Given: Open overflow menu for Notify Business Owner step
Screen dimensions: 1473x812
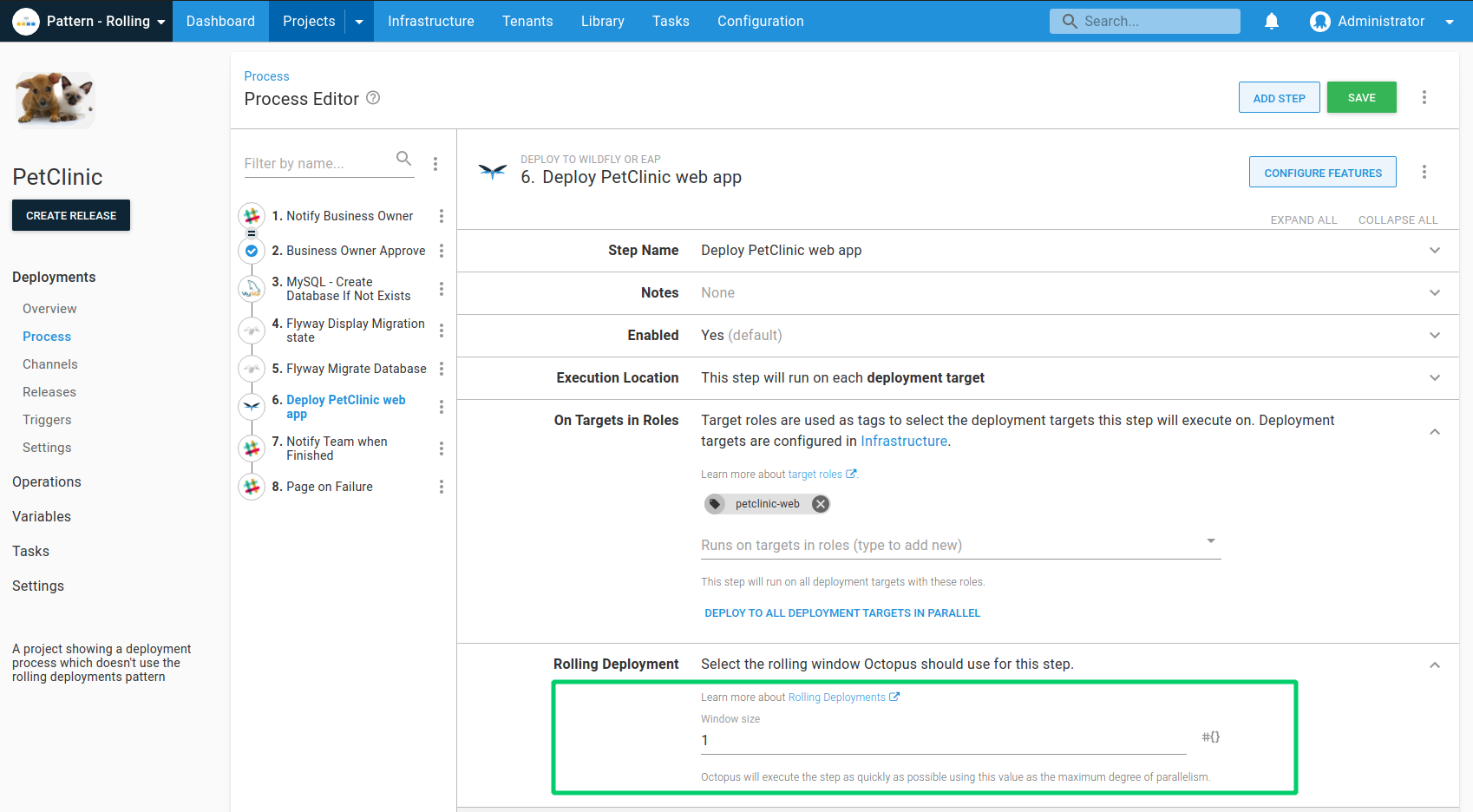Looking at the screenshot, I should [x=441, y=216].
